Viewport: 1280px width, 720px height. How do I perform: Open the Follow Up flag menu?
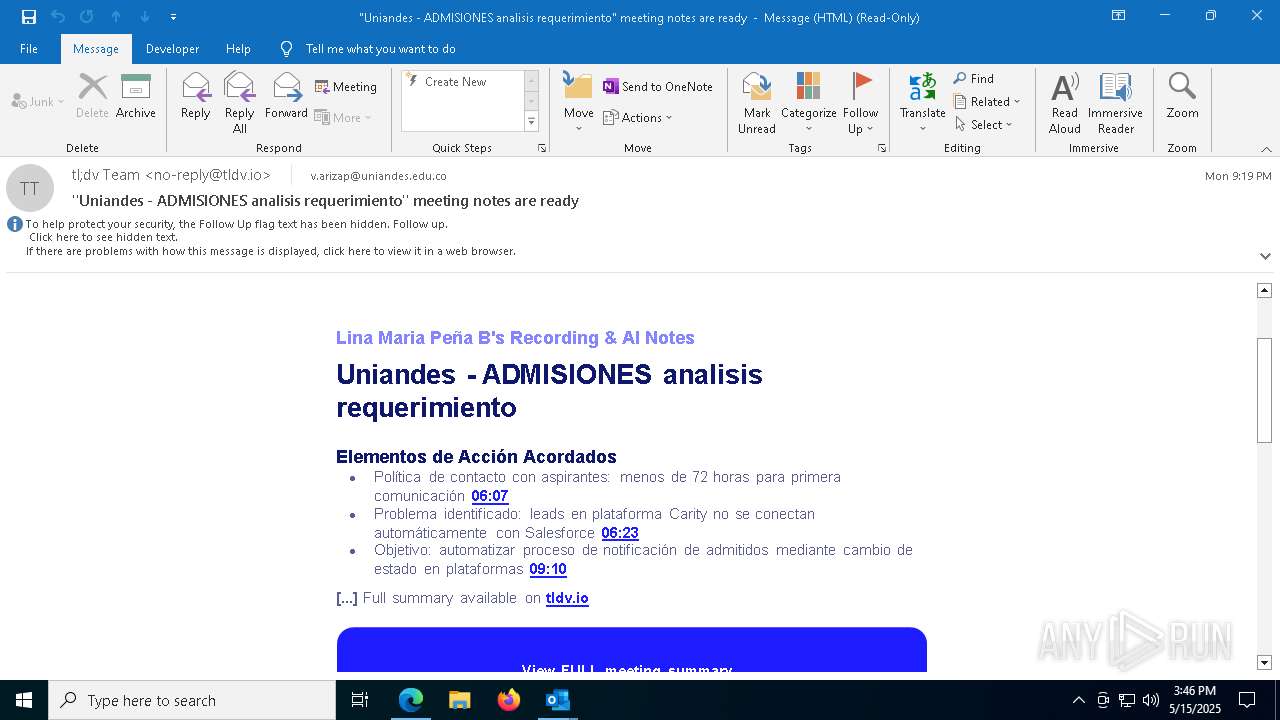coord(860,103)
